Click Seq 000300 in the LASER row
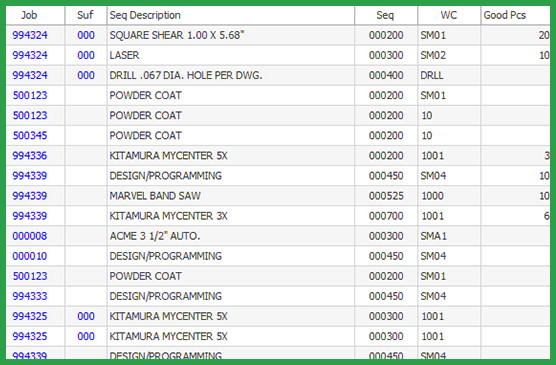Image resolution: width=556 pixels, height=365 pixels. [x=386, y=55]
